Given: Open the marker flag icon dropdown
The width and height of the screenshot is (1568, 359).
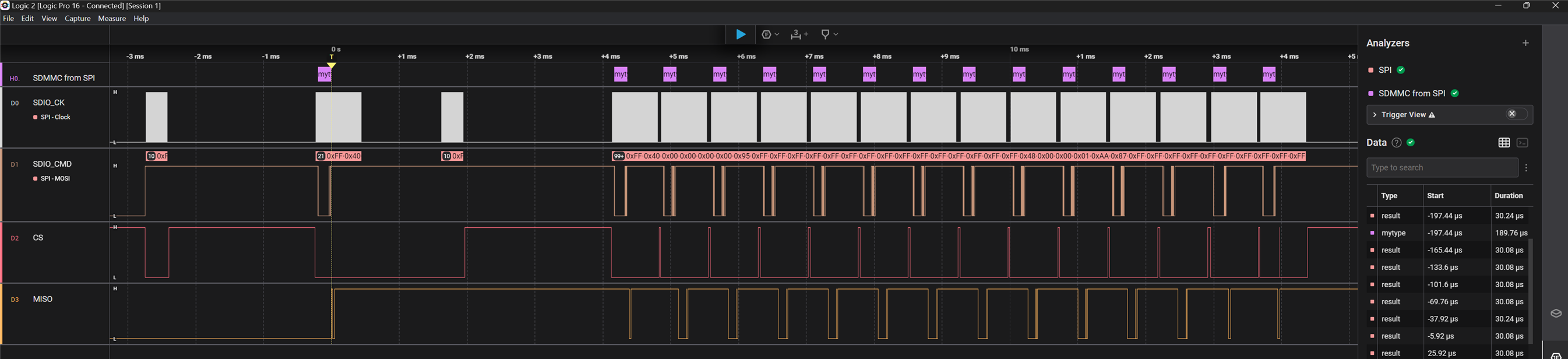Looking at the screenshot, I should tap(829, 35).
